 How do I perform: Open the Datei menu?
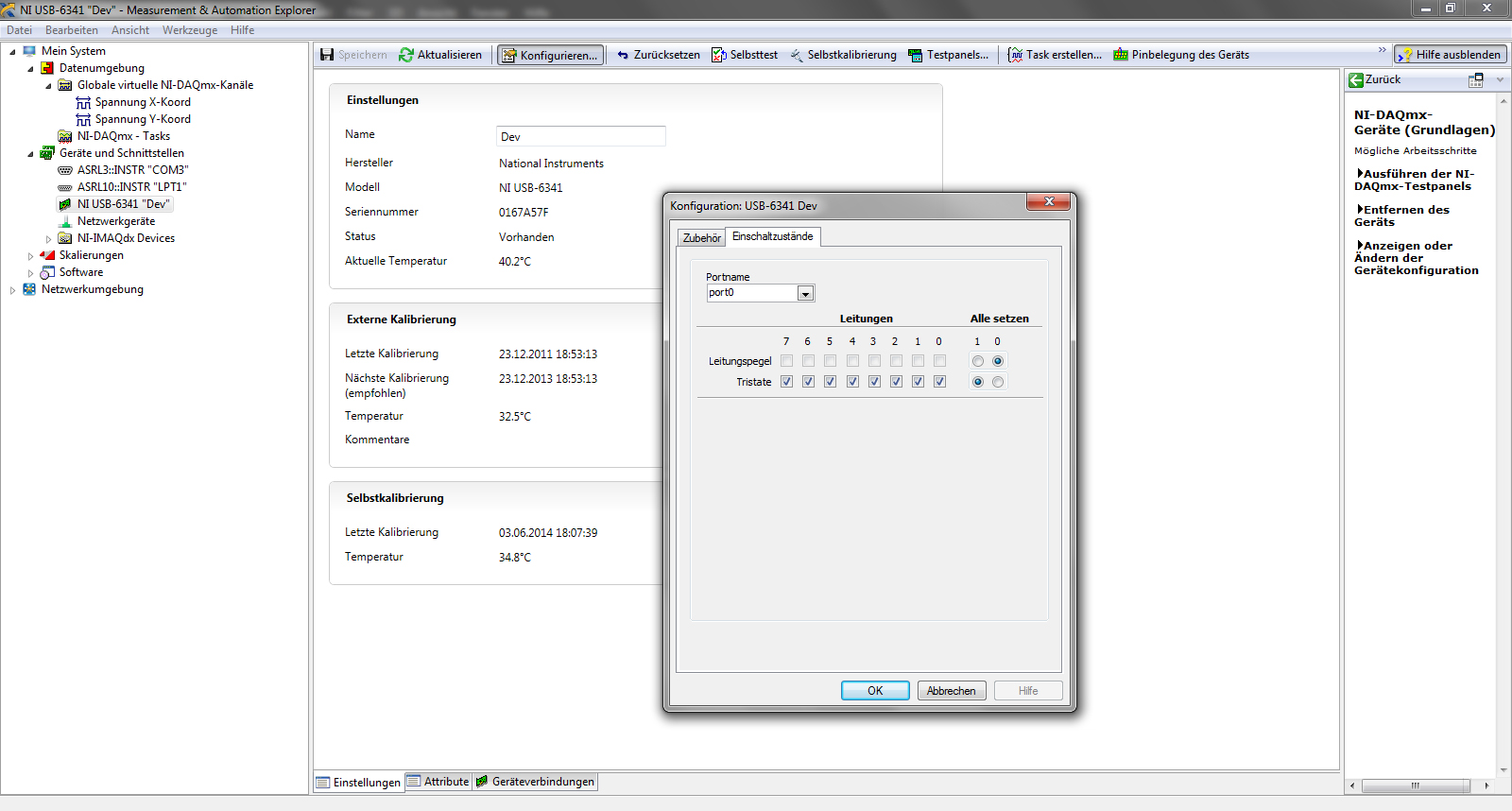[20, 30]
